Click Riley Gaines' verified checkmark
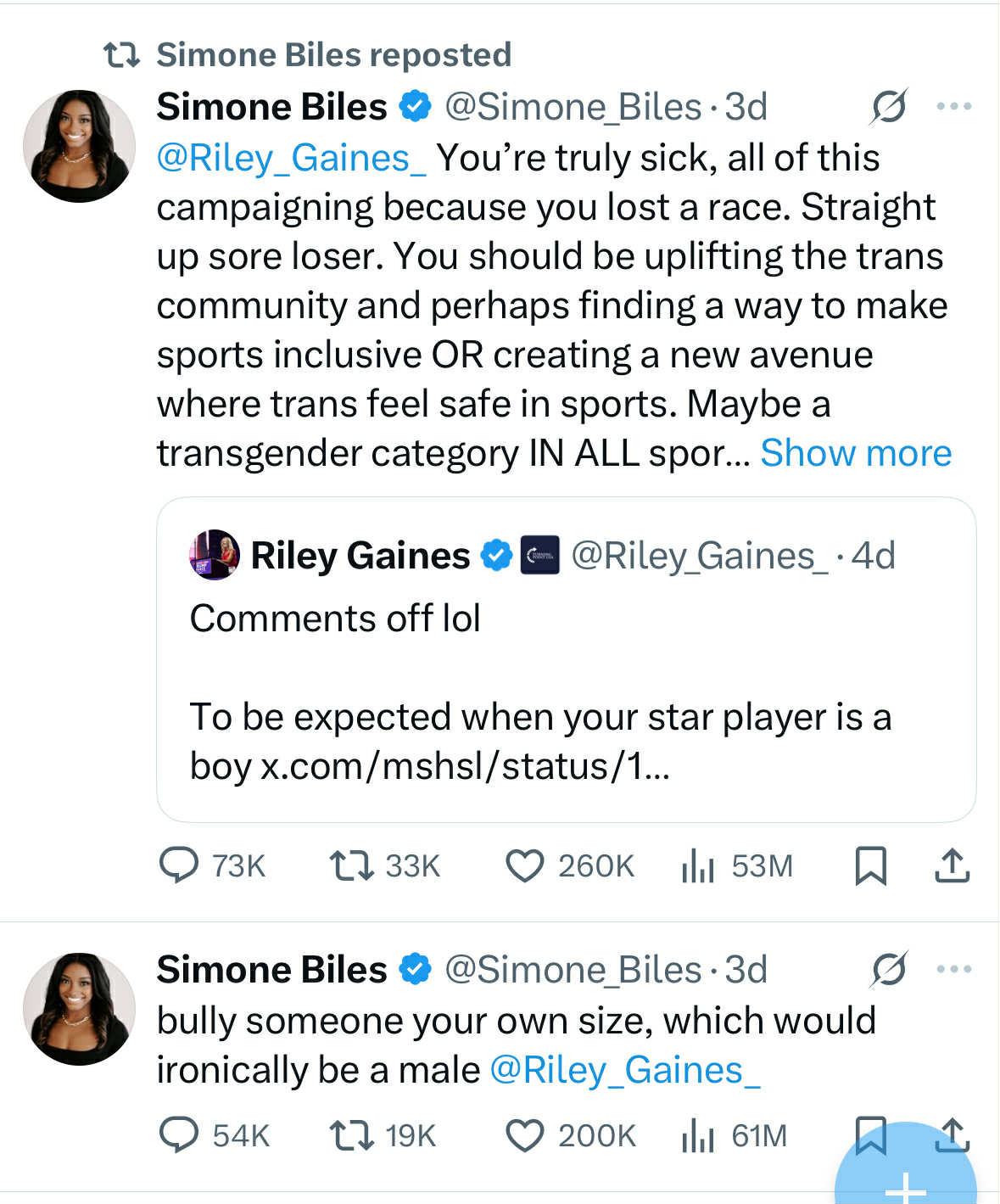The height and width of the screenshot is (1204, 1000). pos(494,555)
